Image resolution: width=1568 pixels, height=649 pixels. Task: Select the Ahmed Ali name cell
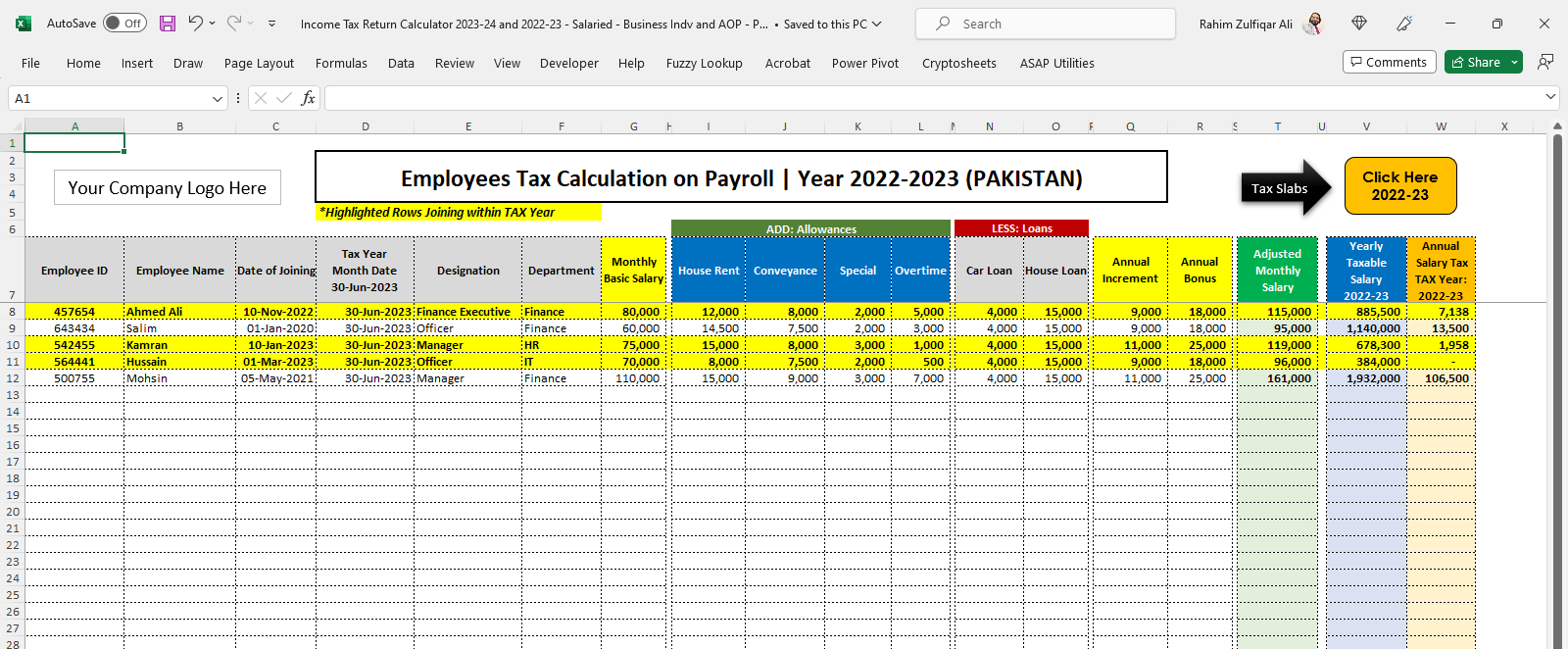[x=180, y=312]
